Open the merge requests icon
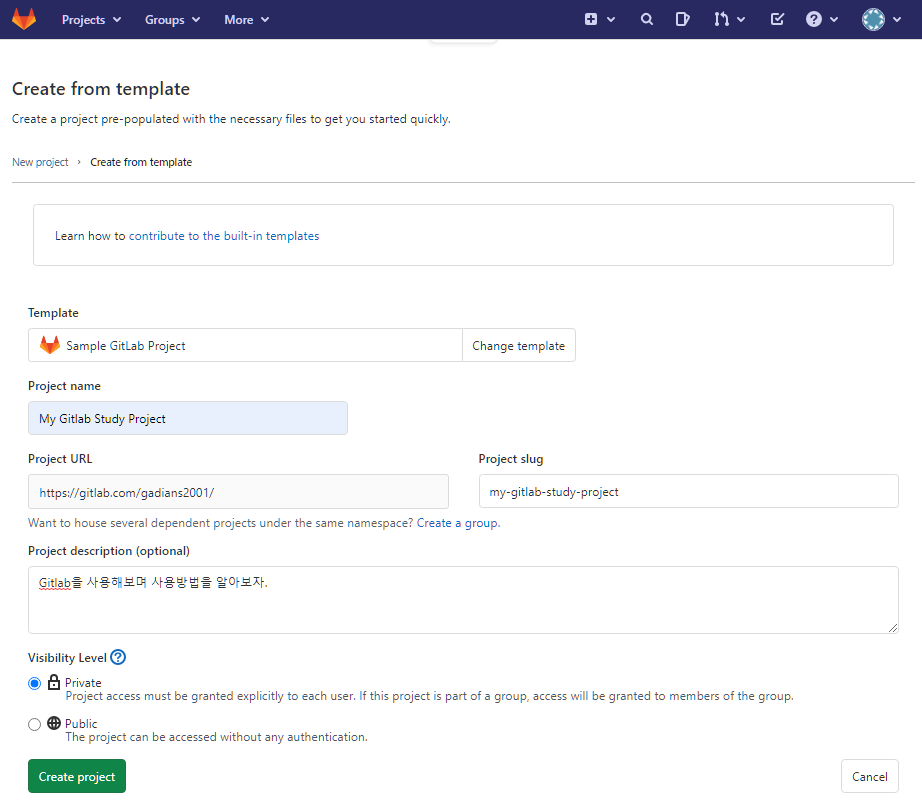This screenshot has width=922, height=810. pos(721,19)
